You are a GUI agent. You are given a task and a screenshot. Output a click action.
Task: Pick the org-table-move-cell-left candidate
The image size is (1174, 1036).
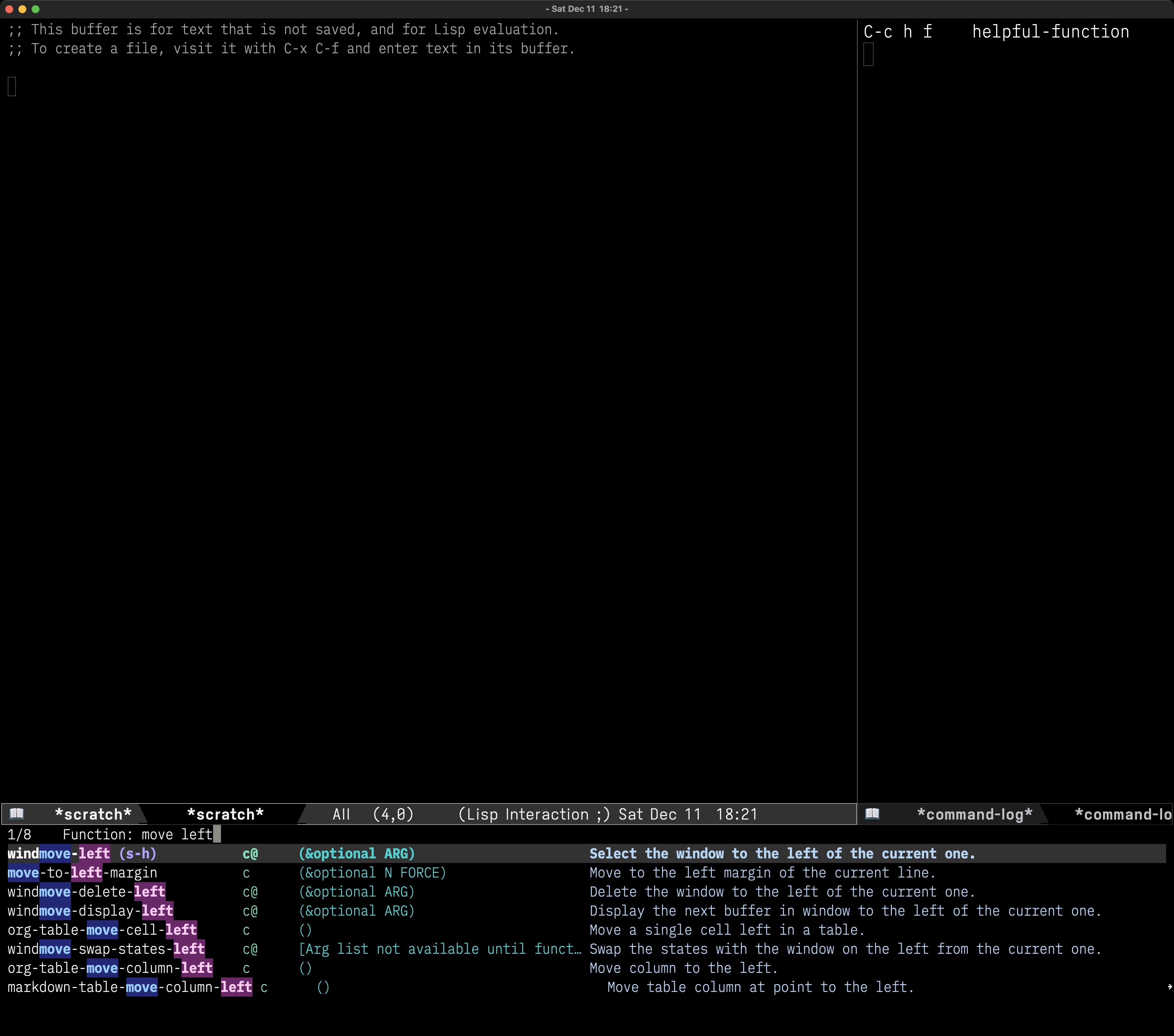point(586,930)
